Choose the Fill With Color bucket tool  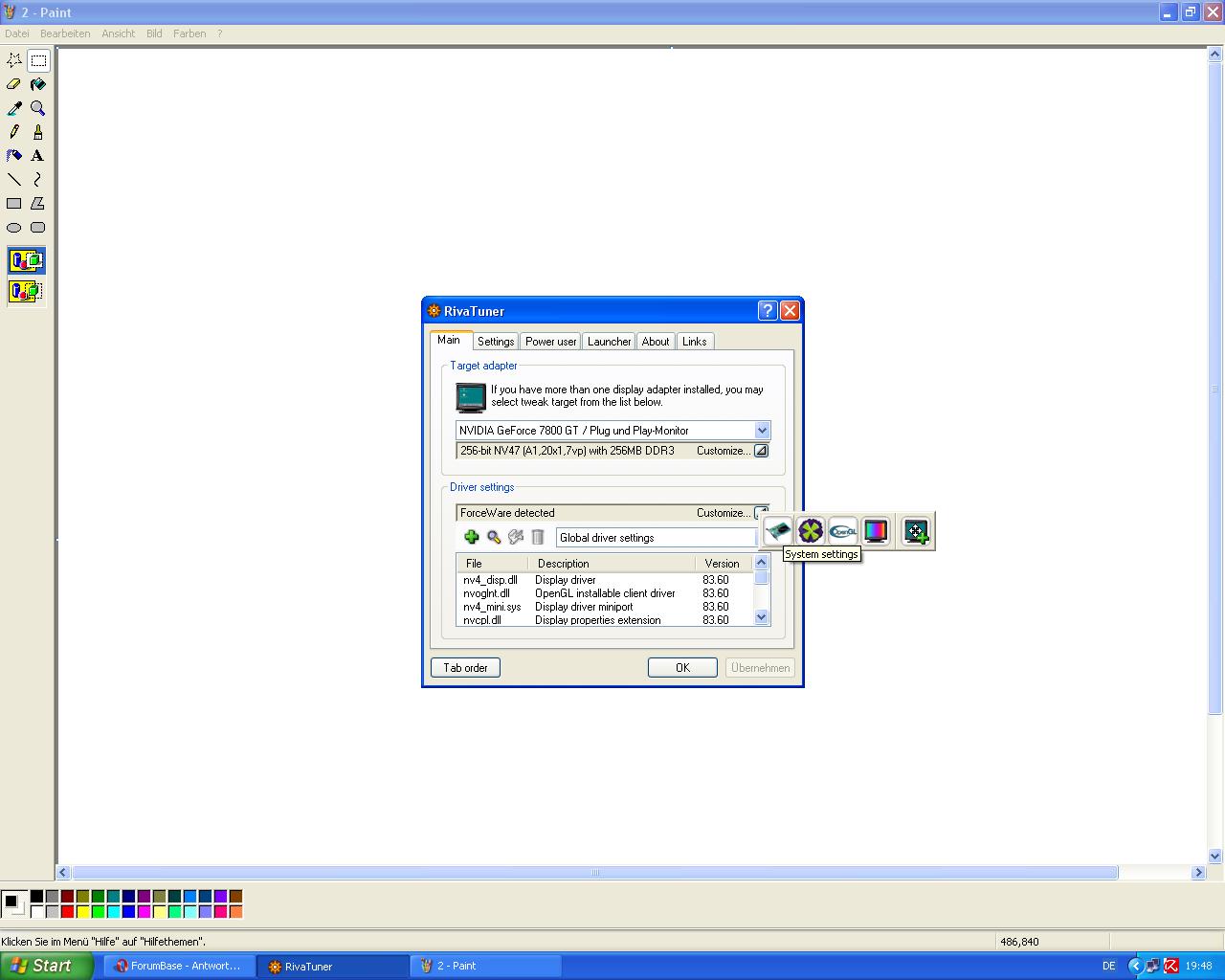[x=38, y=84]
